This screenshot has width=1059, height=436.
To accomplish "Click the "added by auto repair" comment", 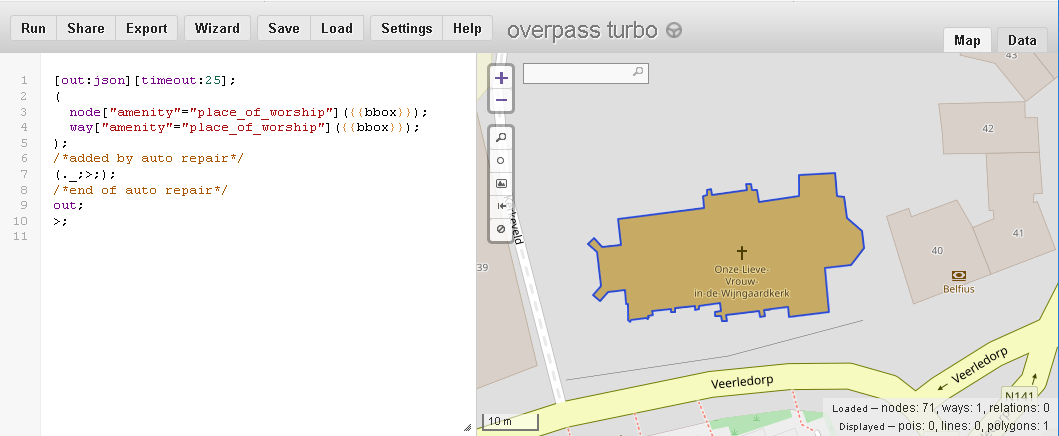I will click(149, 159).
